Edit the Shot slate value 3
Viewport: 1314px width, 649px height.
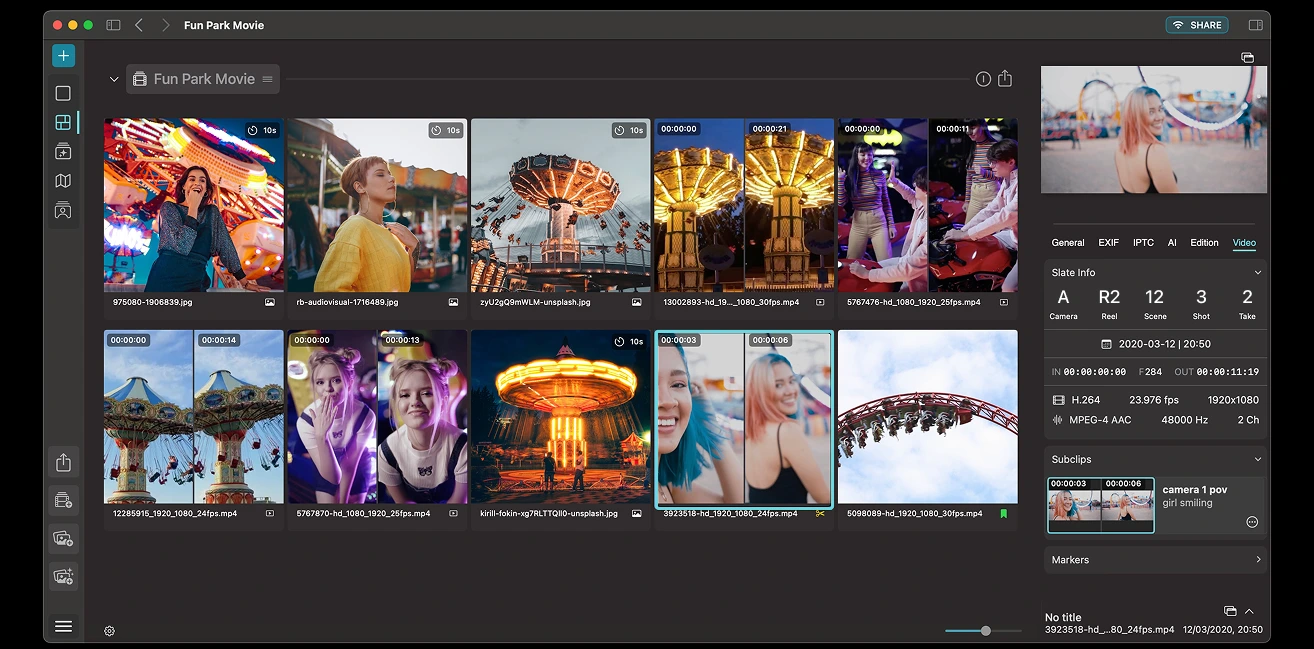pyautogui.click(x=1201, y=297)
